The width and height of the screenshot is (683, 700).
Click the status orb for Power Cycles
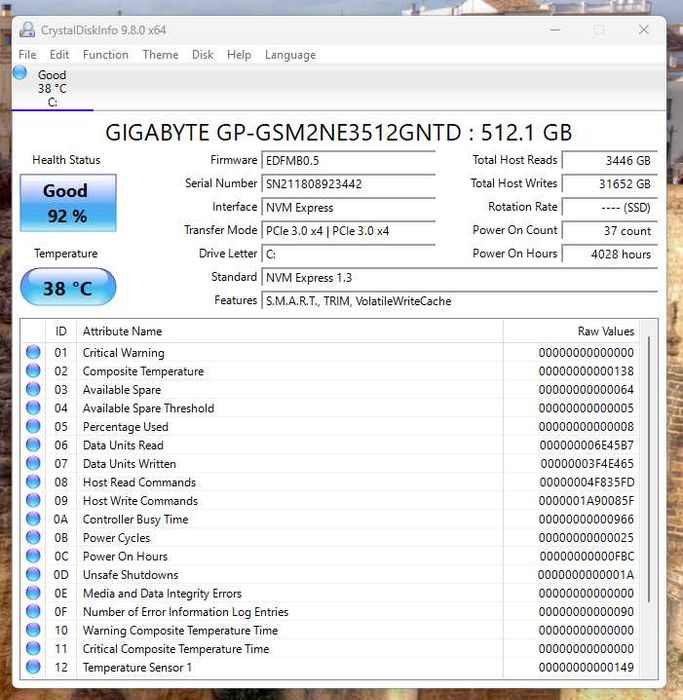coord(33,538)
